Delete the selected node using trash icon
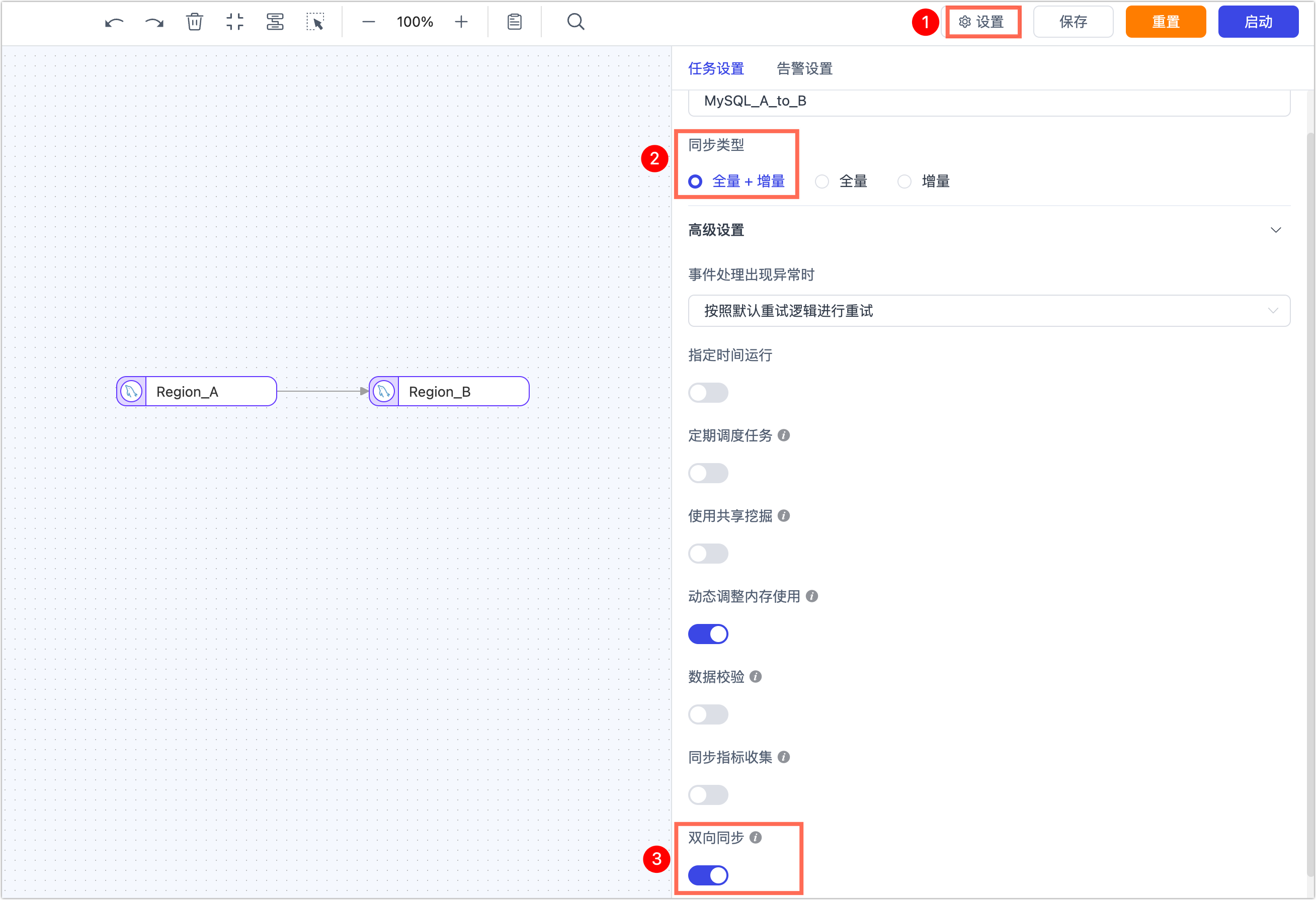This screenshot has width=1316, height=900. [194, 22]
